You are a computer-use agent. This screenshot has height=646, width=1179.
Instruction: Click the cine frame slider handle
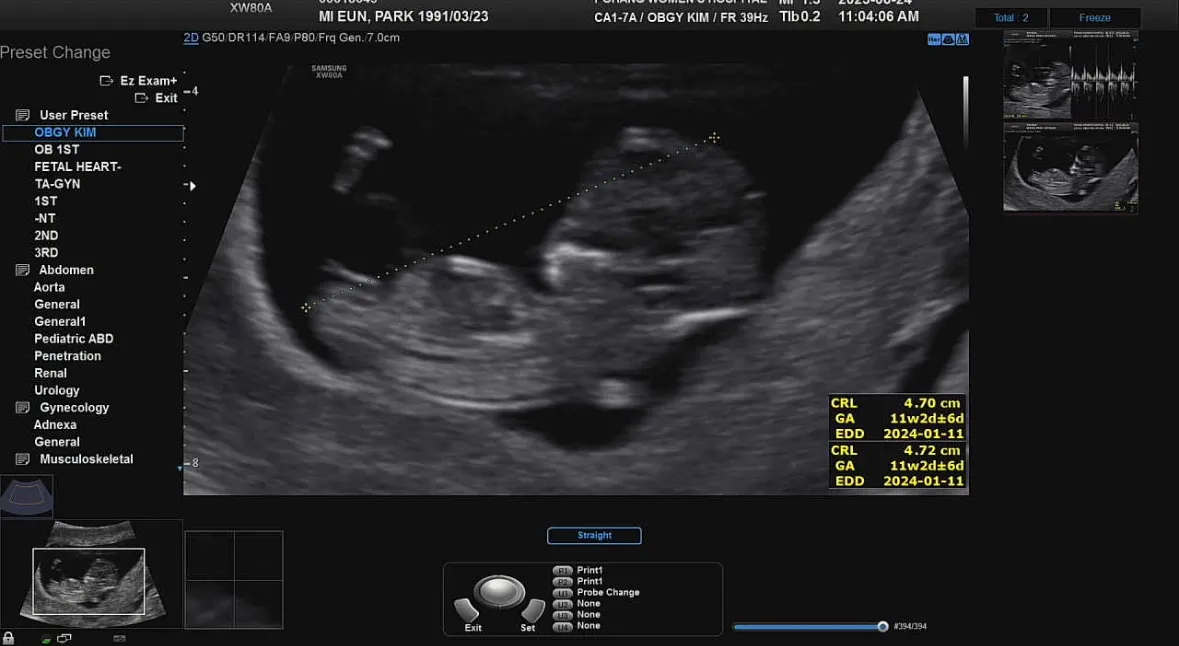pos(883,626)
